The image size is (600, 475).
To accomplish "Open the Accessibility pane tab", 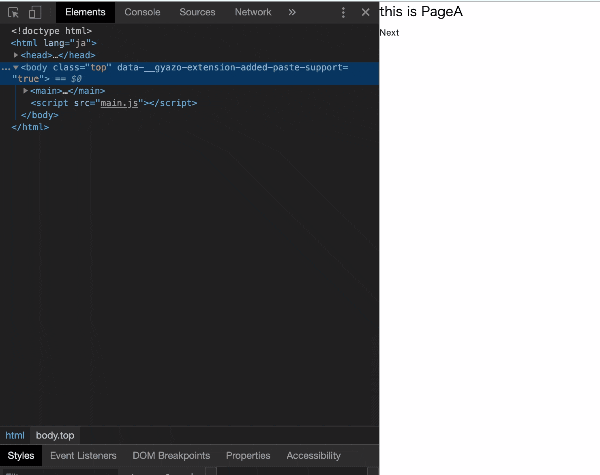I will pos(313,455).
